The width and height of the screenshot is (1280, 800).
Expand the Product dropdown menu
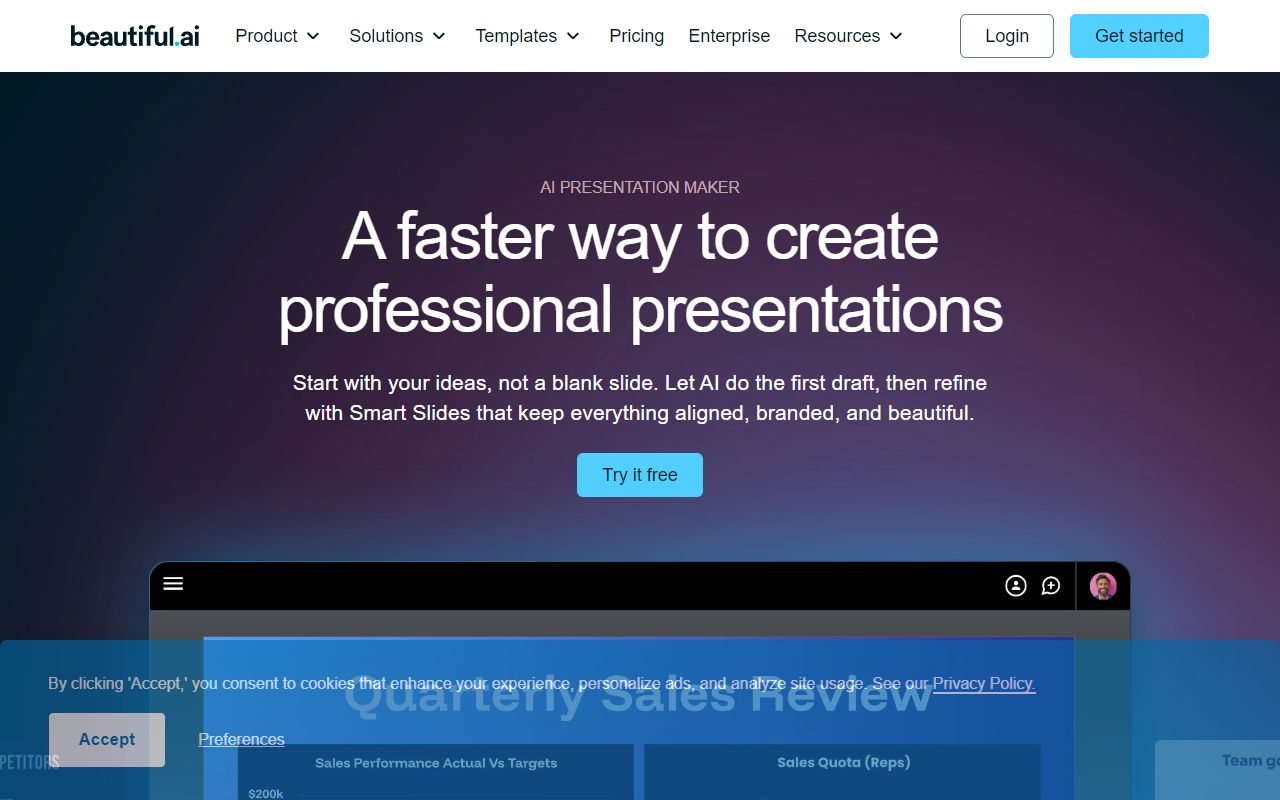point(277,36)
